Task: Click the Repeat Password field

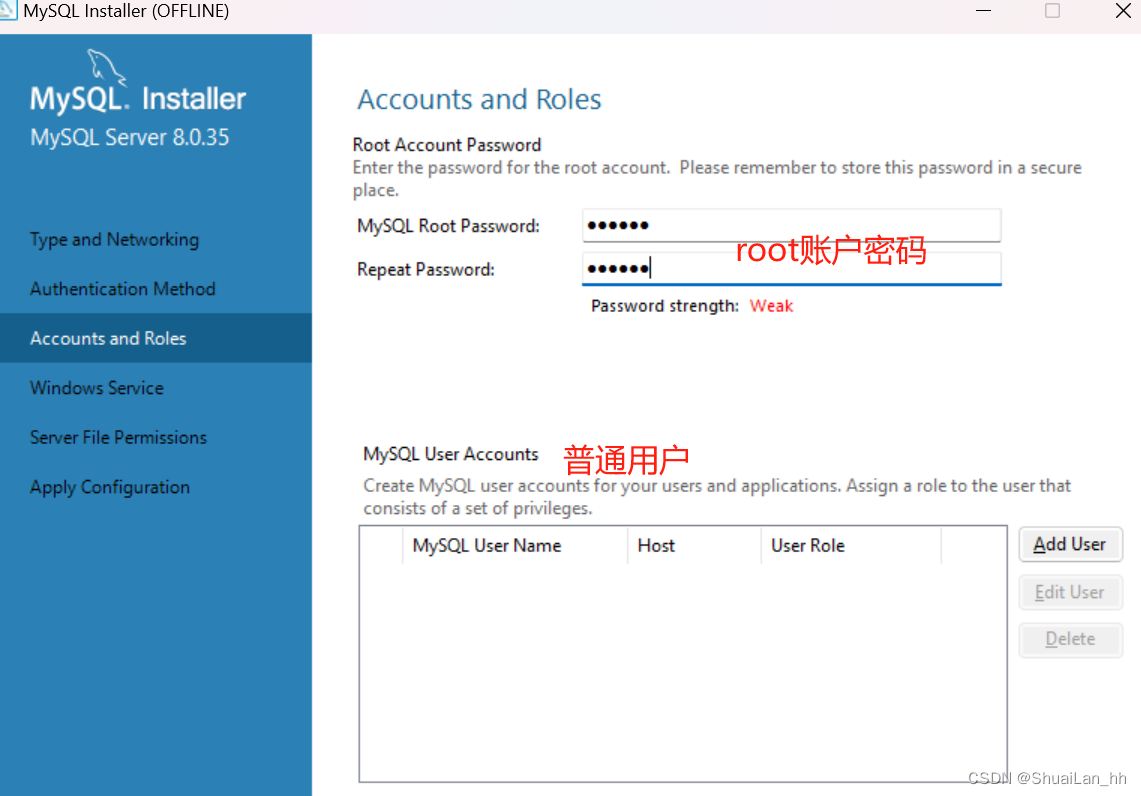Action: [x=790, y=268]
